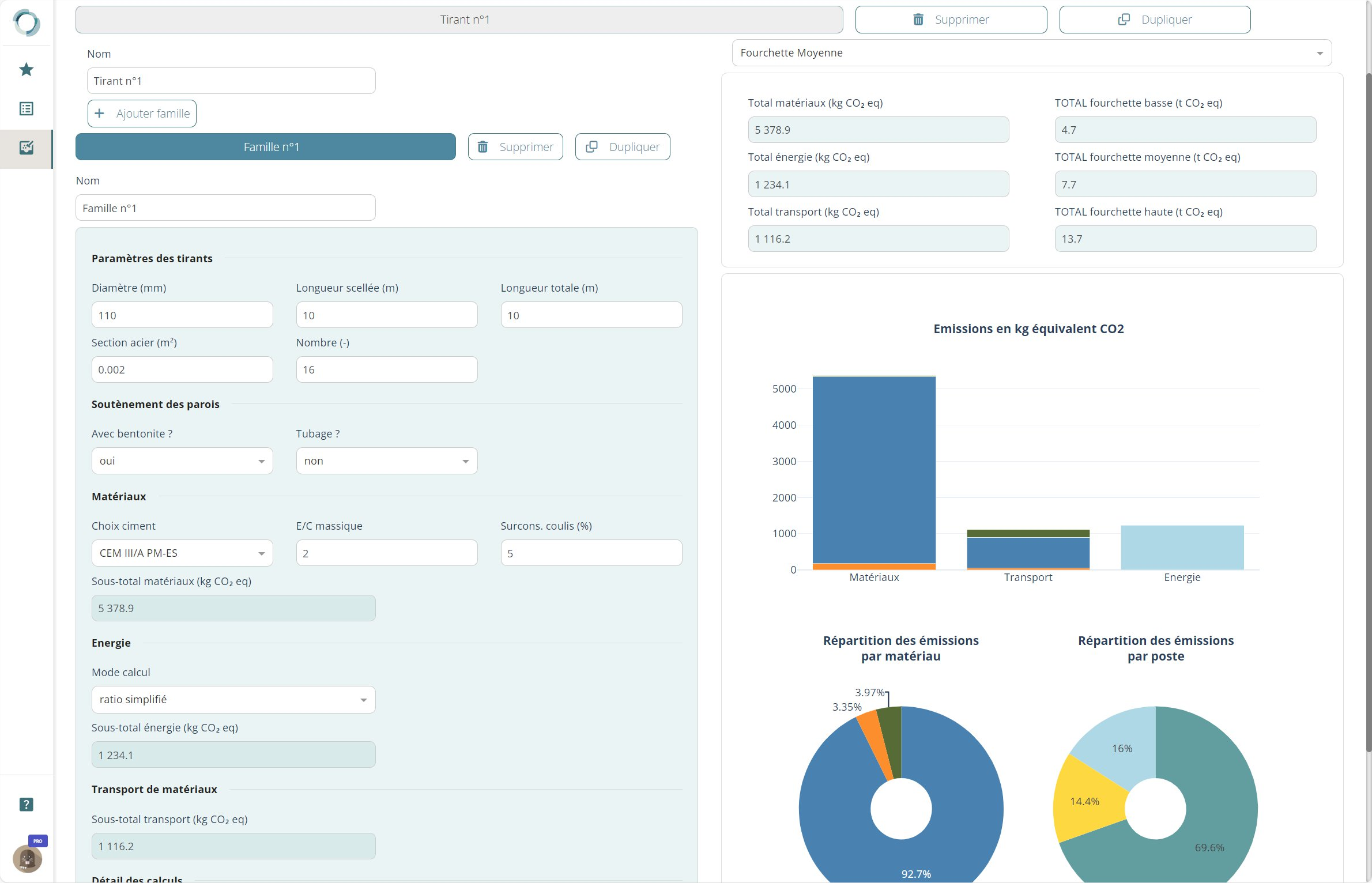Click the star favorites sidebar icon
1372x883 pixels.
(x=27, y=70)
